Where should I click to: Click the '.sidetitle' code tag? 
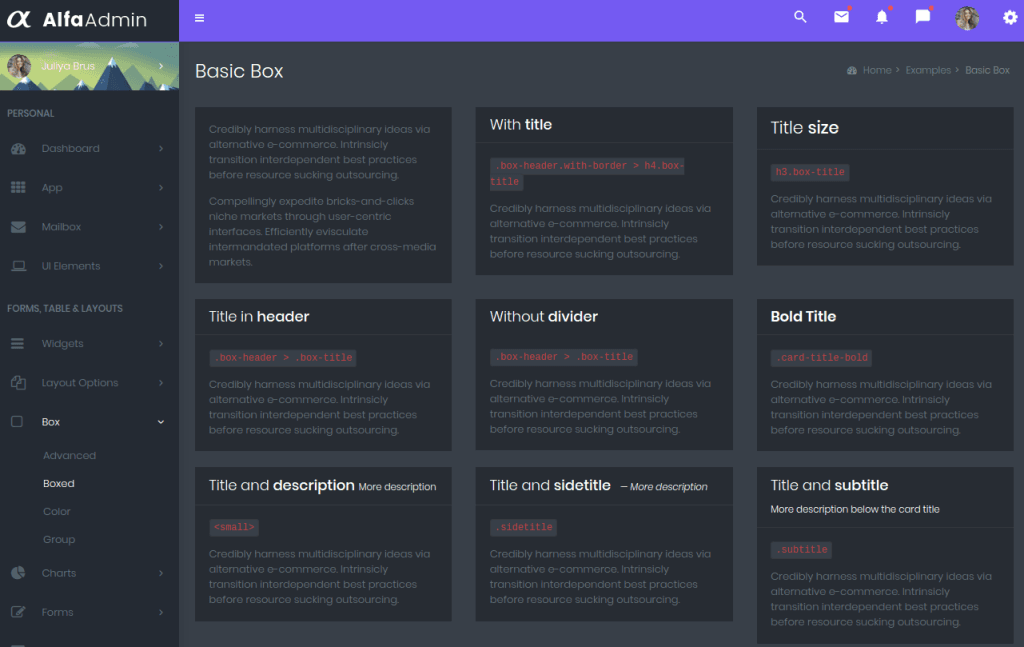[x=523, y=528]
